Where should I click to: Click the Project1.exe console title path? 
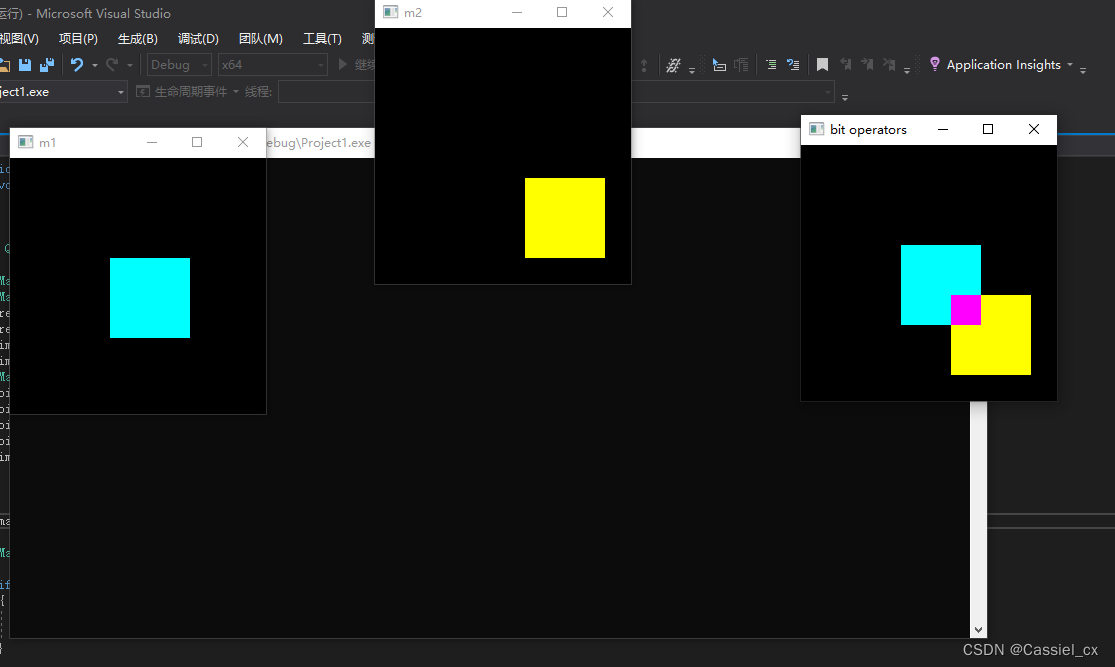tap(319, 143)
